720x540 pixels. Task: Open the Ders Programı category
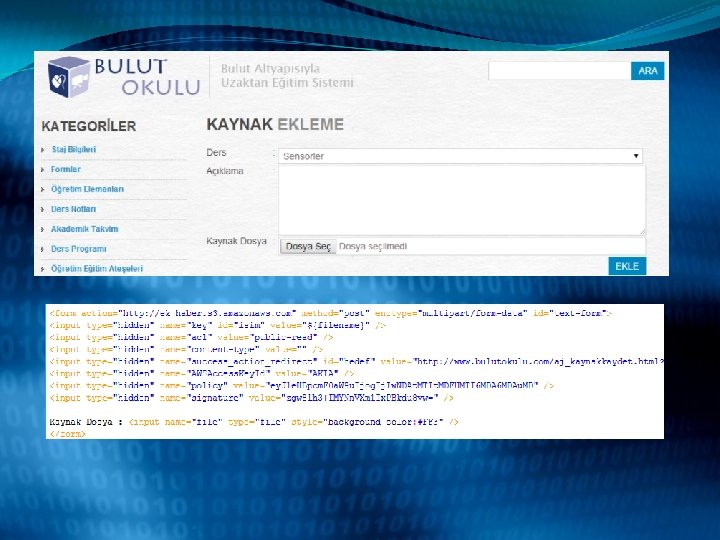coord(79,248)
